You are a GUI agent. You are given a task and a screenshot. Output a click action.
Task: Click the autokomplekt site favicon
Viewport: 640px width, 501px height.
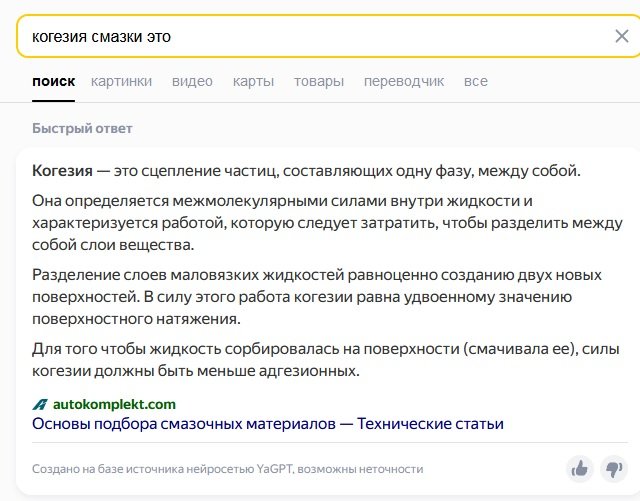pyautogui.click(x=40, y=404)
